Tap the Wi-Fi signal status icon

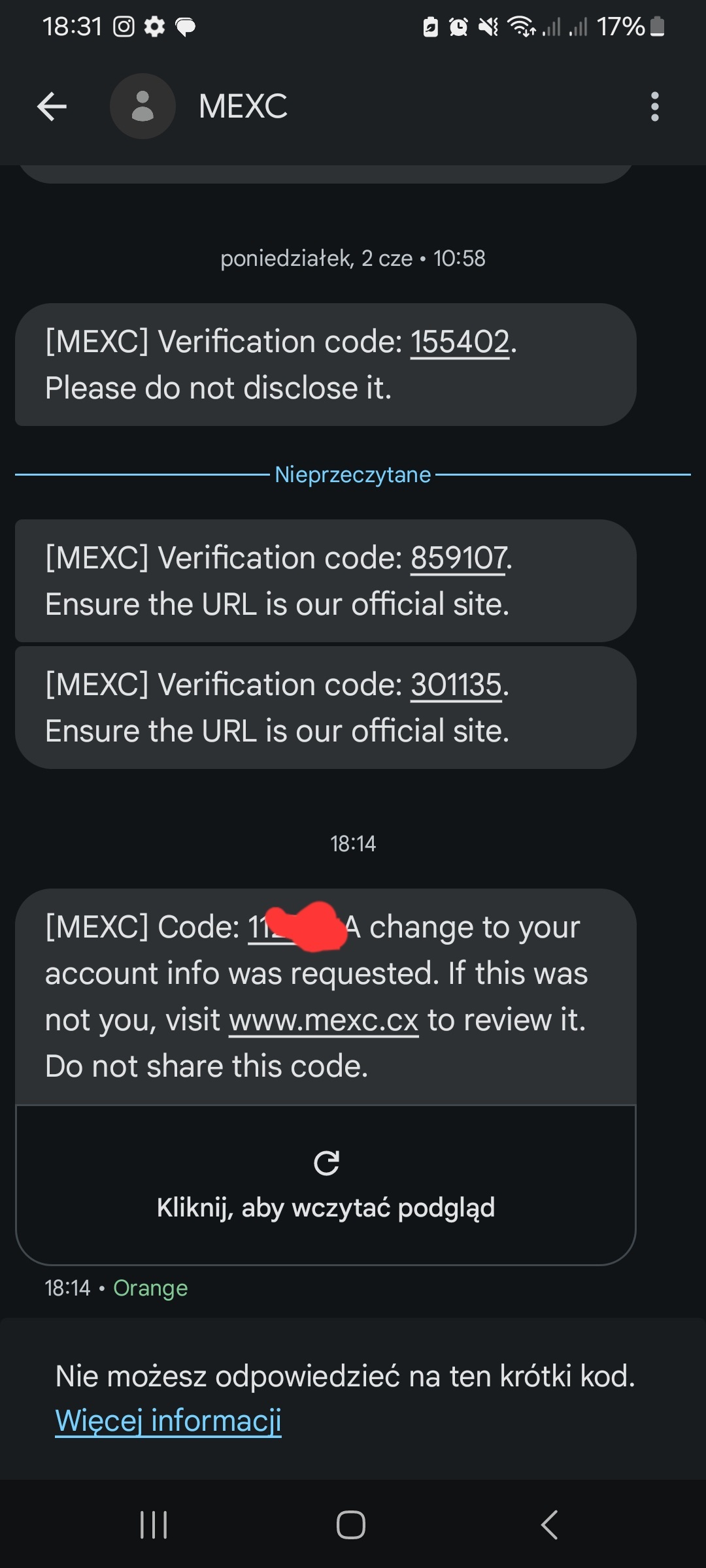click(x=522, y=27)
